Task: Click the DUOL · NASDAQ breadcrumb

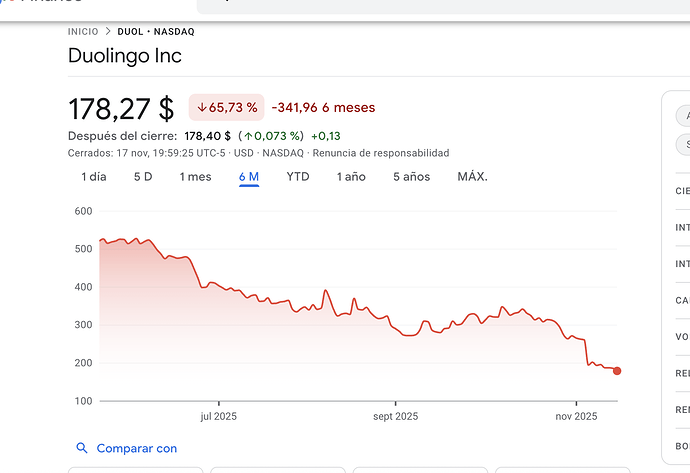Action: [x=156, y=32]
